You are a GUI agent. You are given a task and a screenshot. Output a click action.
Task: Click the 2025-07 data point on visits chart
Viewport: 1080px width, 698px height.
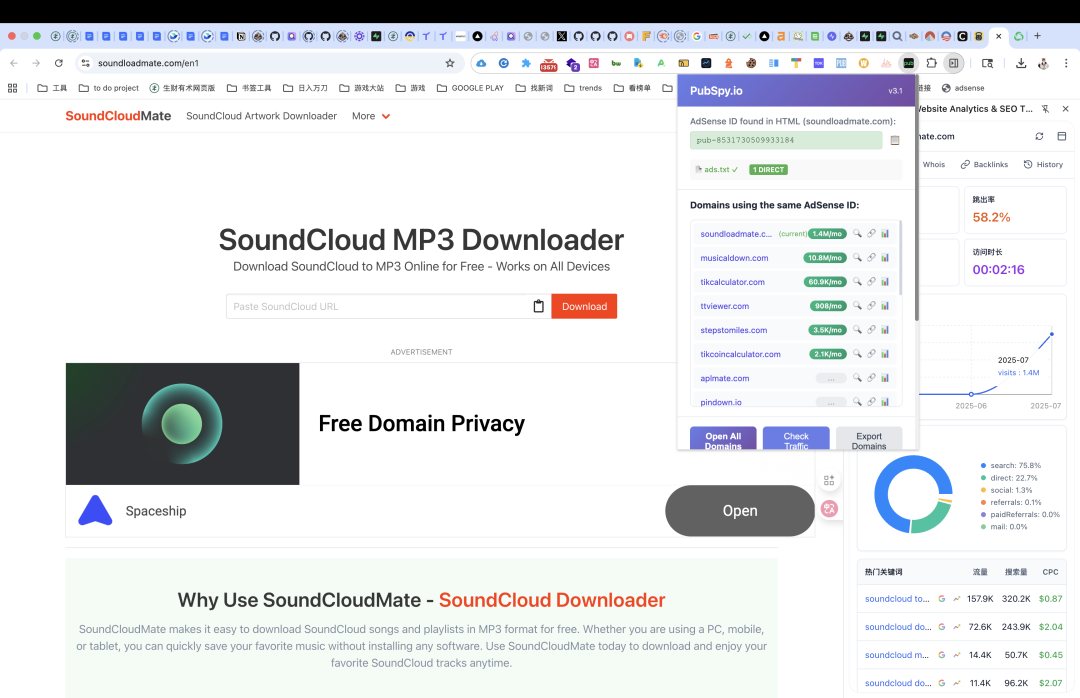pyautogui.click(x=1051, y=334)
